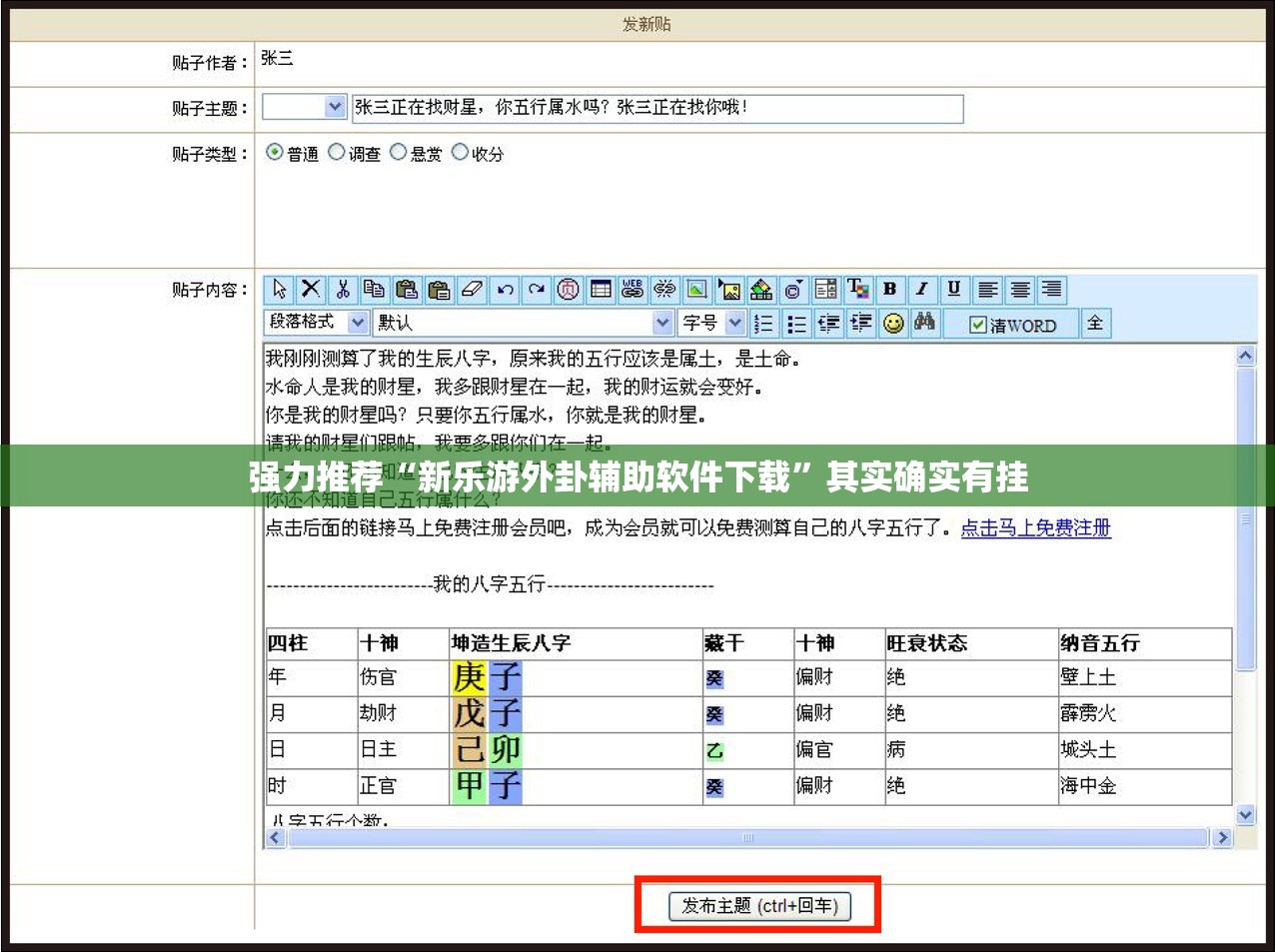Screen dimensions: 1275x952
Task: Open the 默认 font dropdown
Action: [x=524, y=323]
